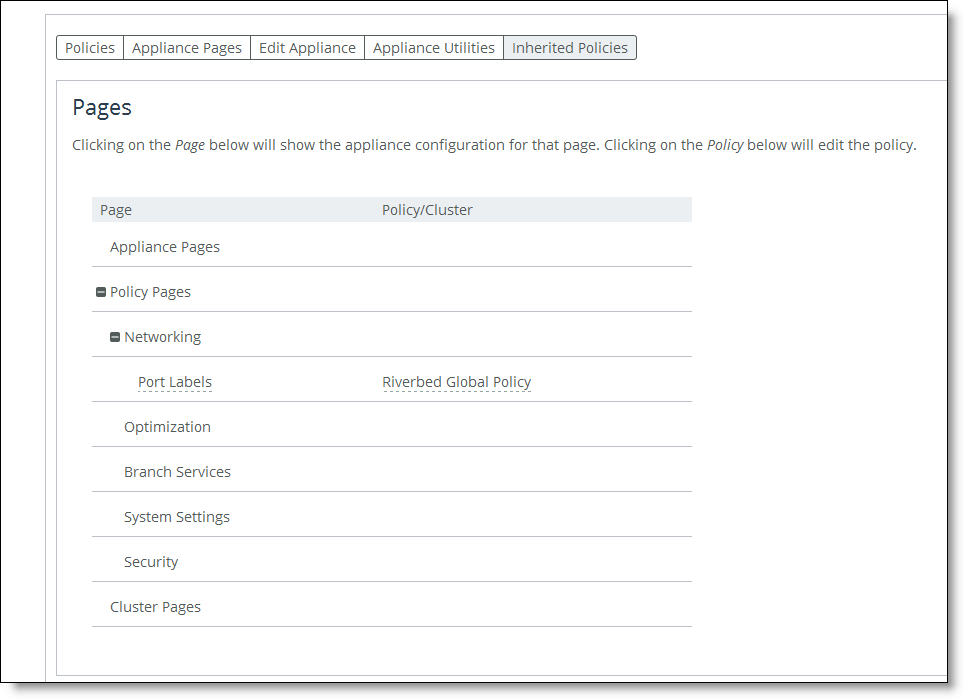Click the Networking label
Screen dimensions: 964x699
point(162,337)
